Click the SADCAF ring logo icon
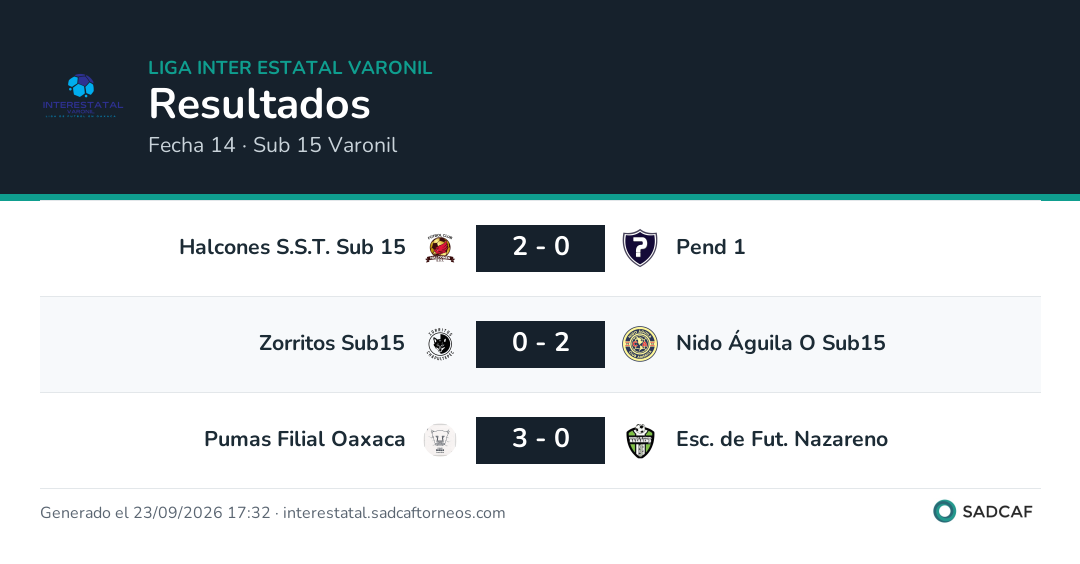Screen dimensions: 1080x564 944,511
